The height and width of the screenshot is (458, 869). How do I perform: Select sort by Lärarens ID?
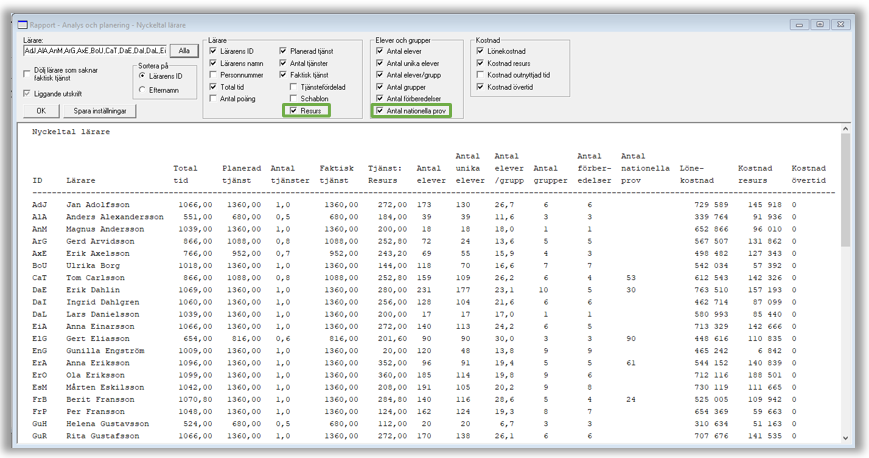(x=142, y=76)
